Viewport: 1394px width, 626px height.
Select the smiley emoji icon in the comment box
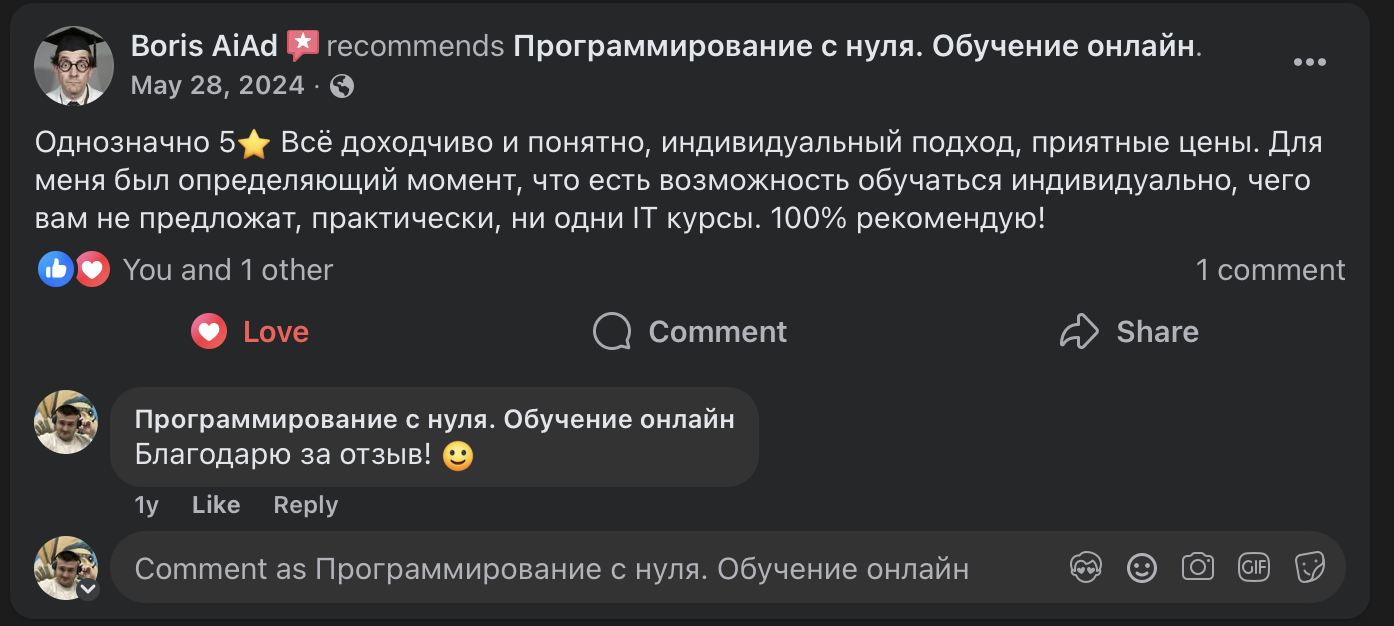pyautogui.click(x=1141, y=567)
